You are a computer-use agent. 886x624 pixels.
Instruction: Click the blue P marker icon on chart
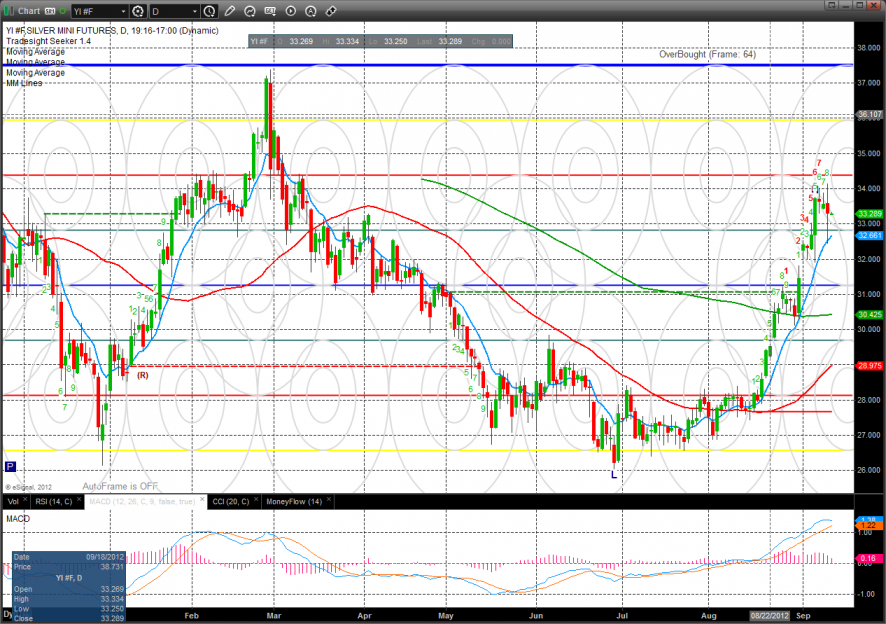click(10, 466)
